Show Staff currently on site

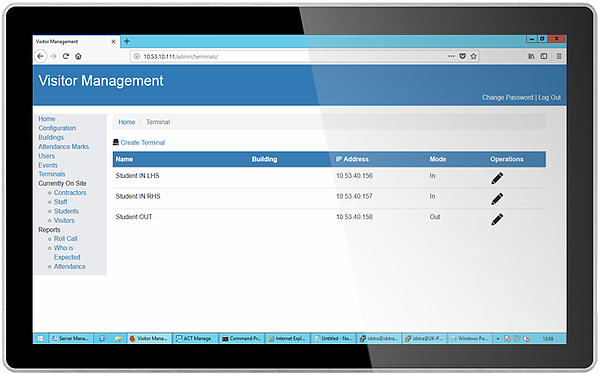(60, 202)
